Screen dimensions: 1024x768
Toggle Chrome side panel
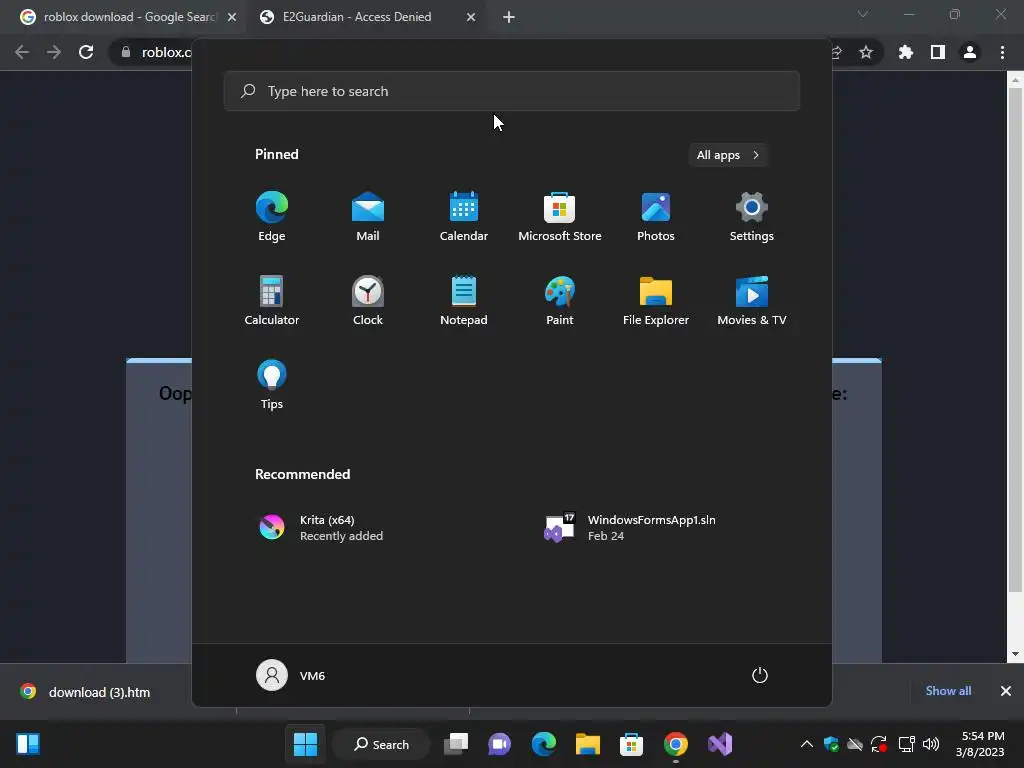(938, 52)
